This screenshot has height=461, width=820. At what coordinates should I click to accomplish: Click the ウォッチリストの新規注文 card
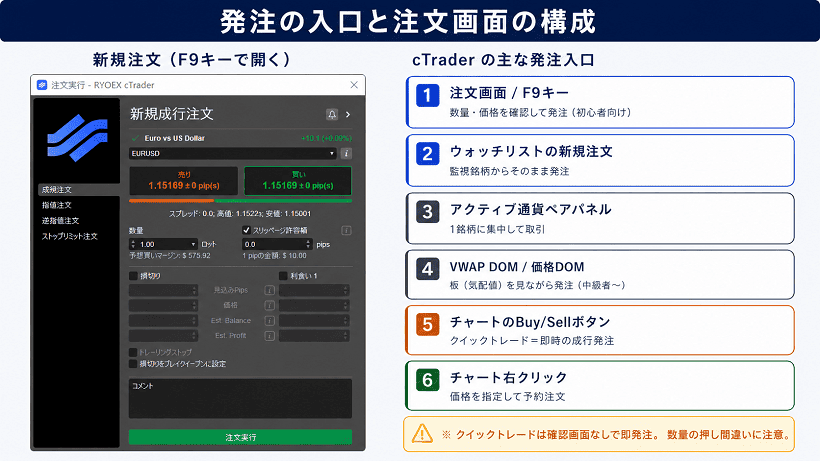(x=600, y=160)
